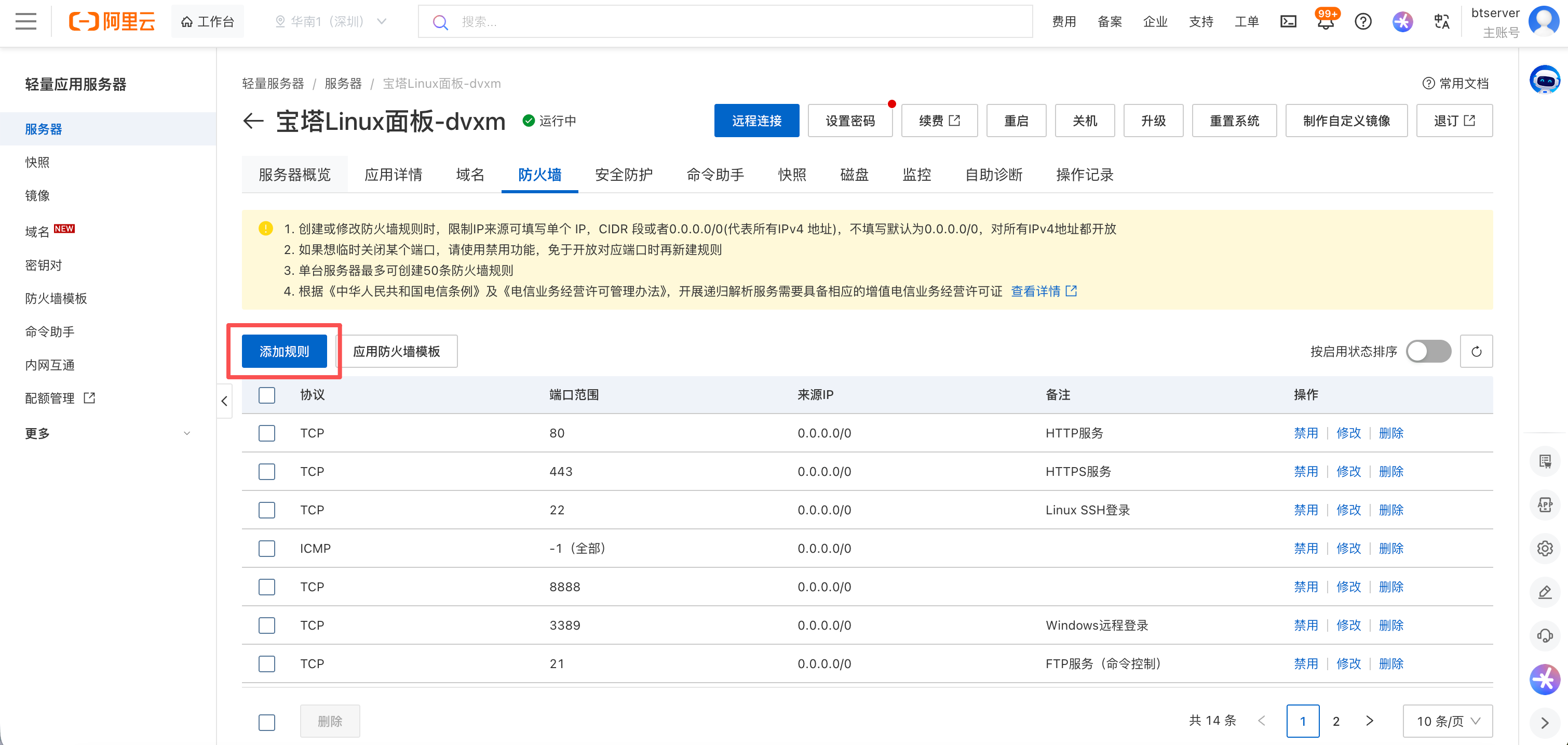Refresh the firewall rules list
The height and width of the screenshot is (745, 1568).
click(1476, 351)
